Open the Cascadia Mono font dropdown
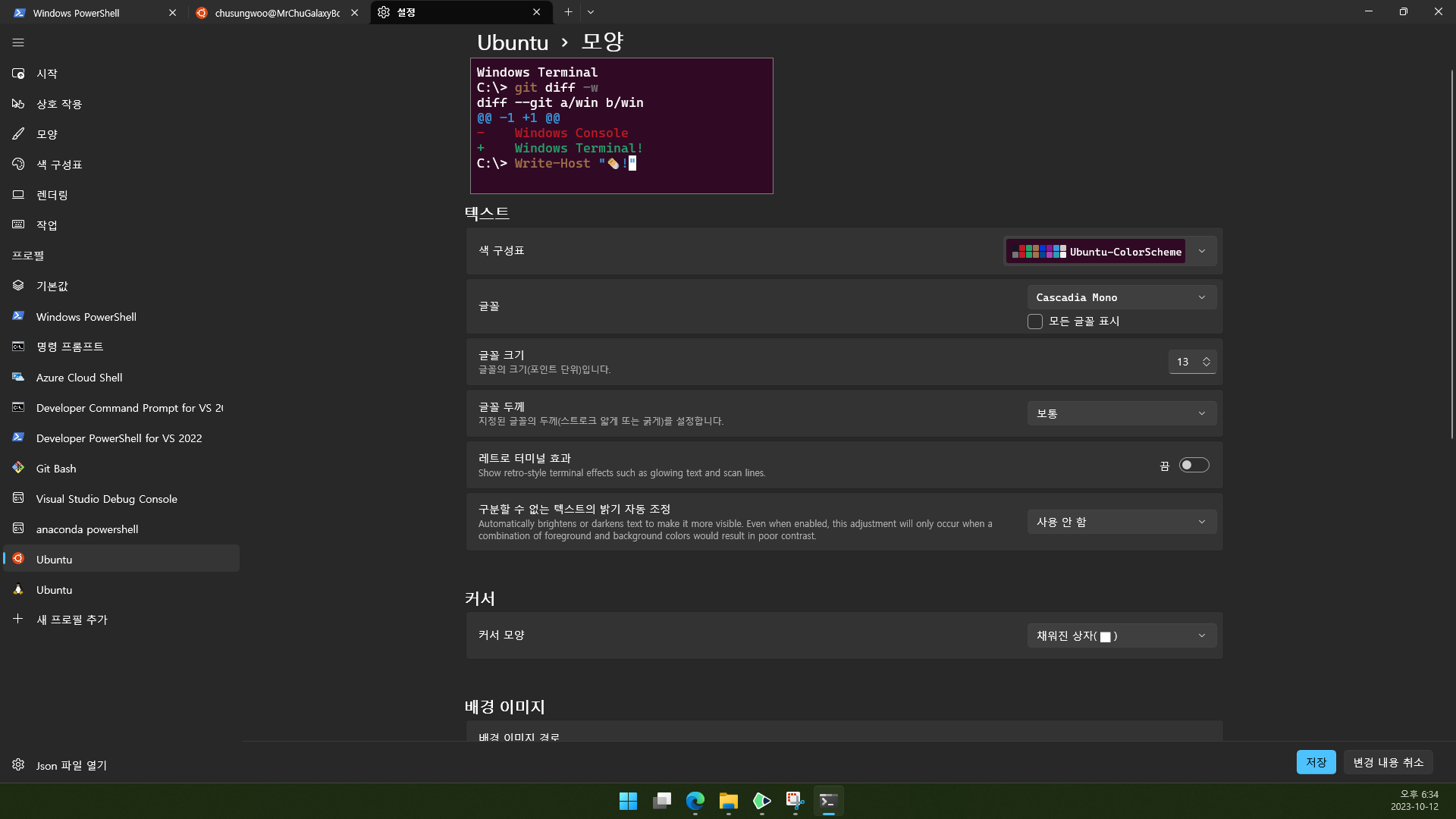The height and width of the screenshot is (819, 1456). coord(1122,297)
